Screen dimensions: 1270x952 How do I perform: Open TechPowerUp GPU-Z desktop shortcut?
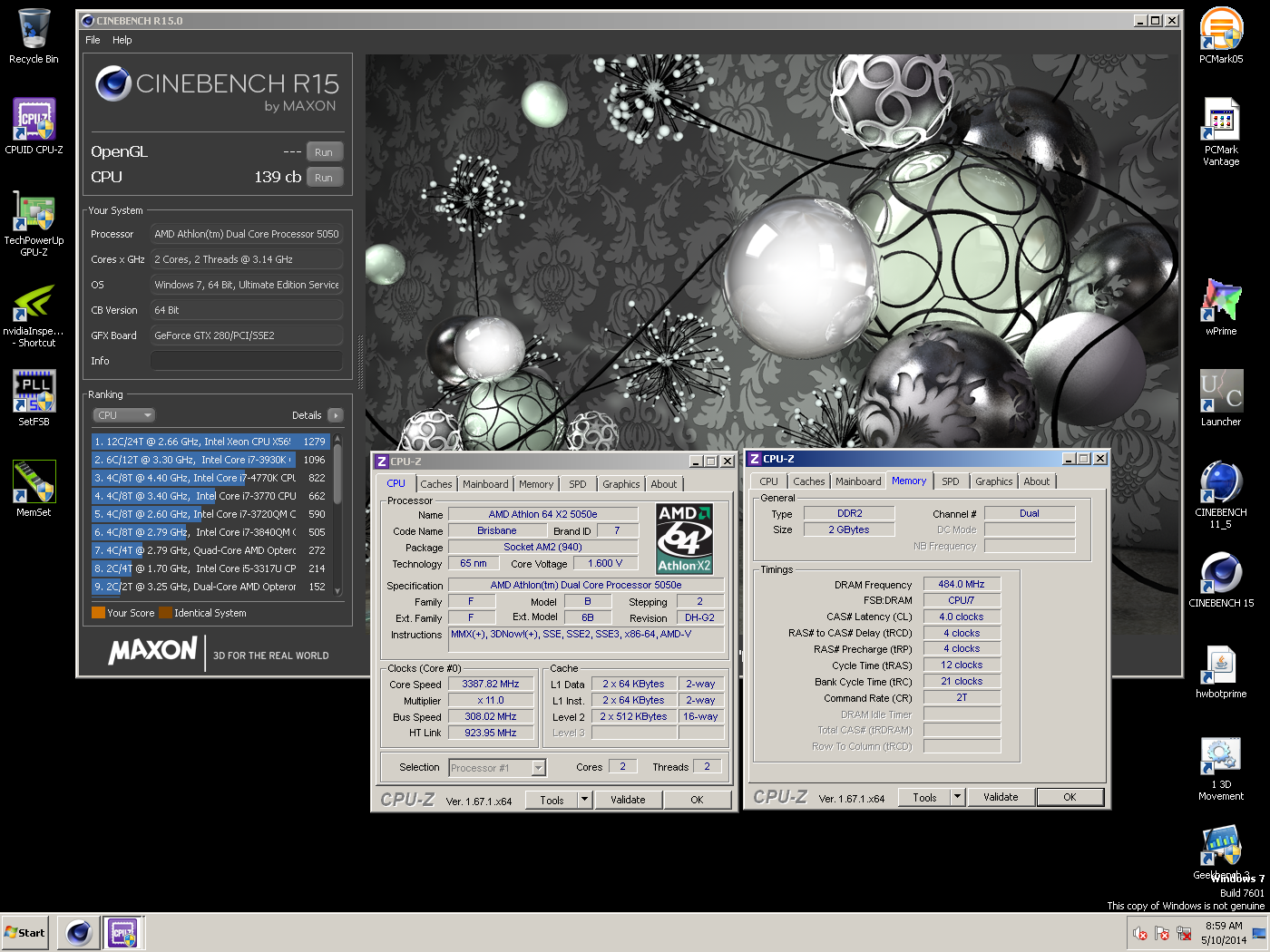pos(34,223)
